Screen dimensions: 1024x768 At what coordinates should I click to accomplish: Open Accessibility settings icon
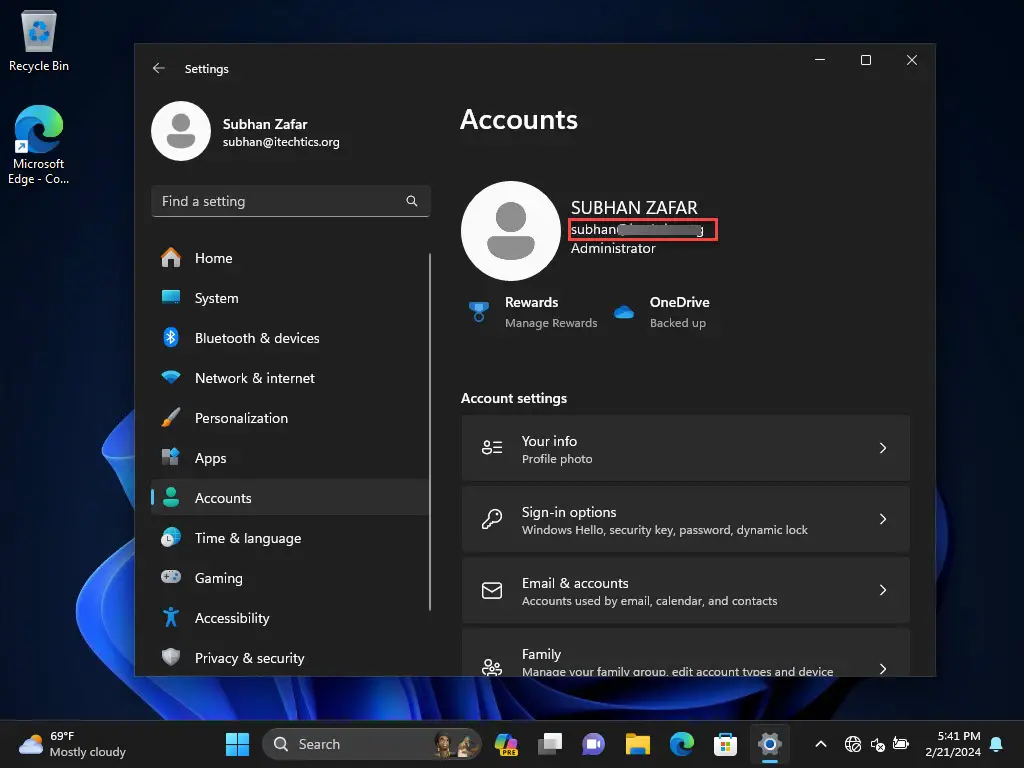pos(170,618)
